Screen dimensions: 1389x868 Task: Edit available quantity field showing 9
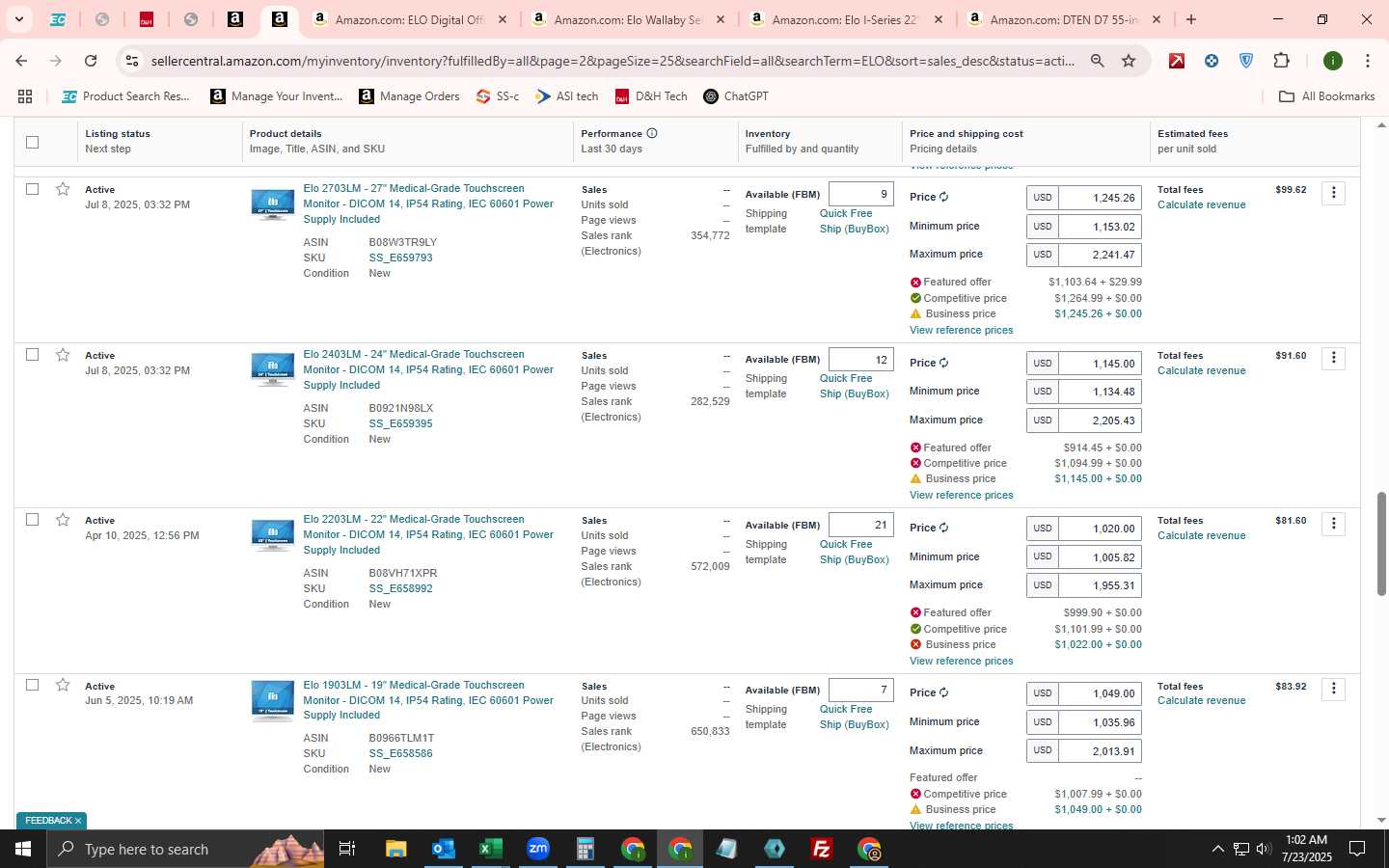pyautogui.click(x=860, y=194)
